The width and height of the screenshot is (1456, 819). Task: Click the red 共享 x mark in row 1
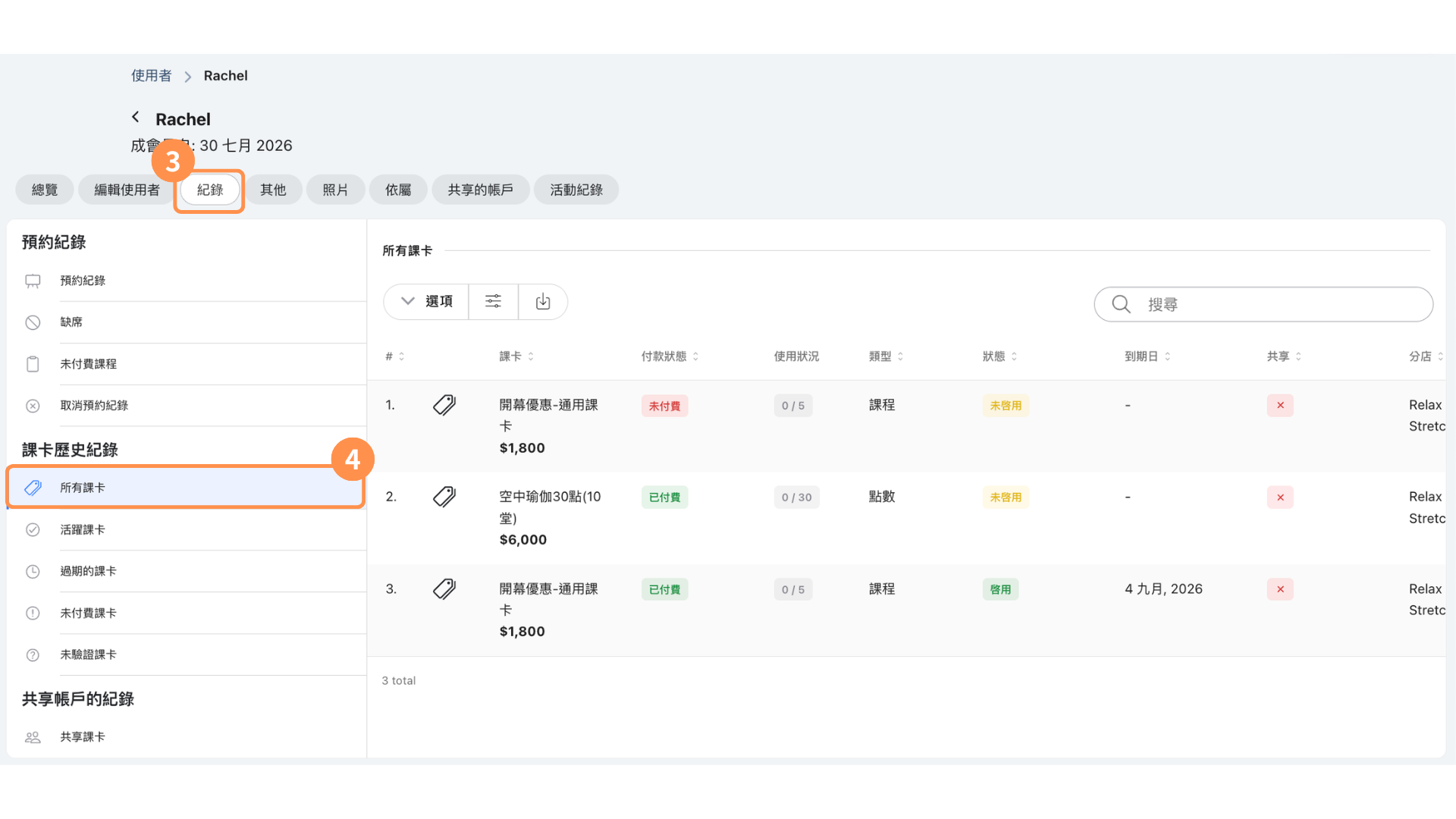(1280, 405)
